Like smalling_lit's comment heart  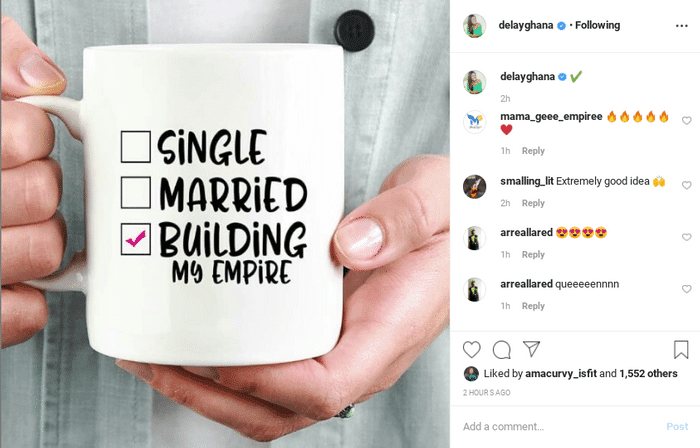687,185
